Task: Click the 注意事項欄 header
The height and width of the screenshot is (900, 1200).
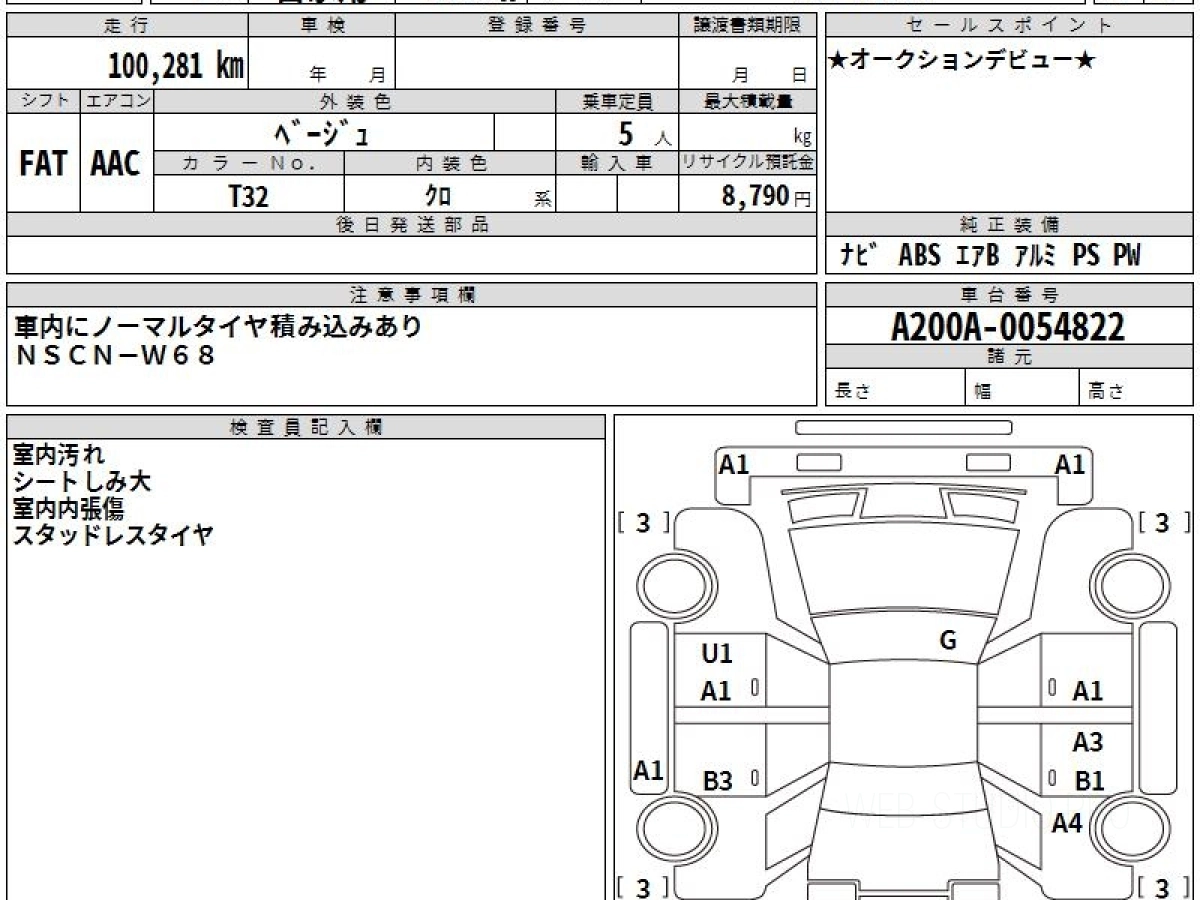Action: (x=412, y=295)
